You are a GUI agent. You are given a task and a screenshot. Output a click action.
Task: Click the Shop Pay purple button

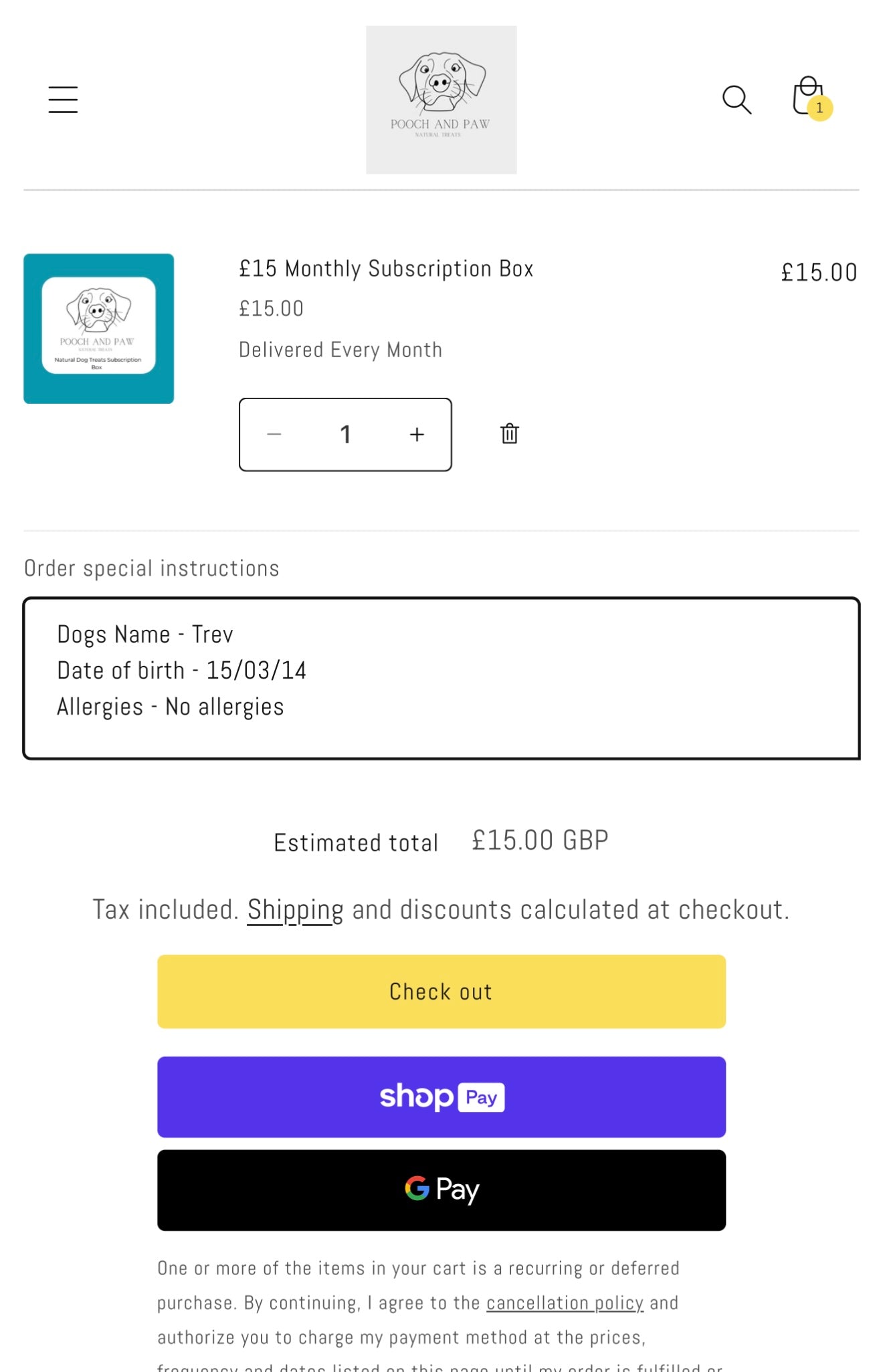(441, 1097)
